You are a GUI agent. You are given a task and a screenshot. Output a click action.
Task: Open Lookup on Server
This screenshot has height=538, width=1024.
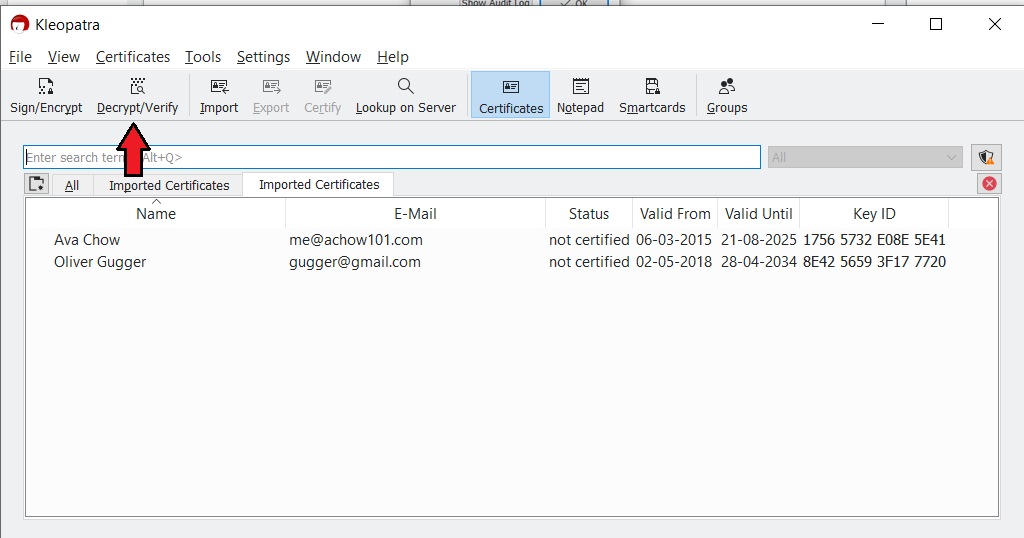tap(406, 95)
